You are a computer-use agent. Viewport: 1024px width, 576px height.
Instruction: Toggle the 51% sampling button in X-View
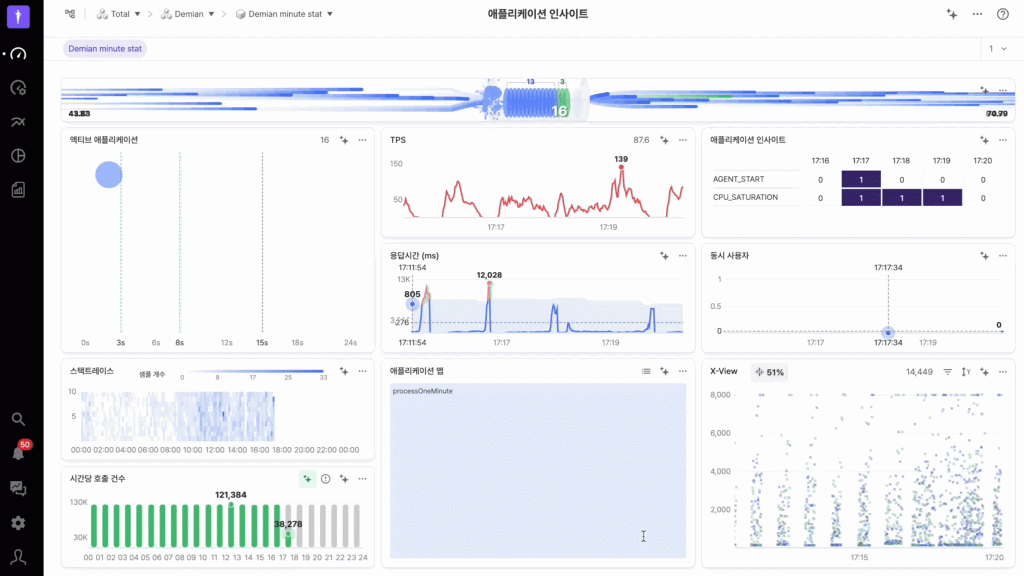(769, 372)
